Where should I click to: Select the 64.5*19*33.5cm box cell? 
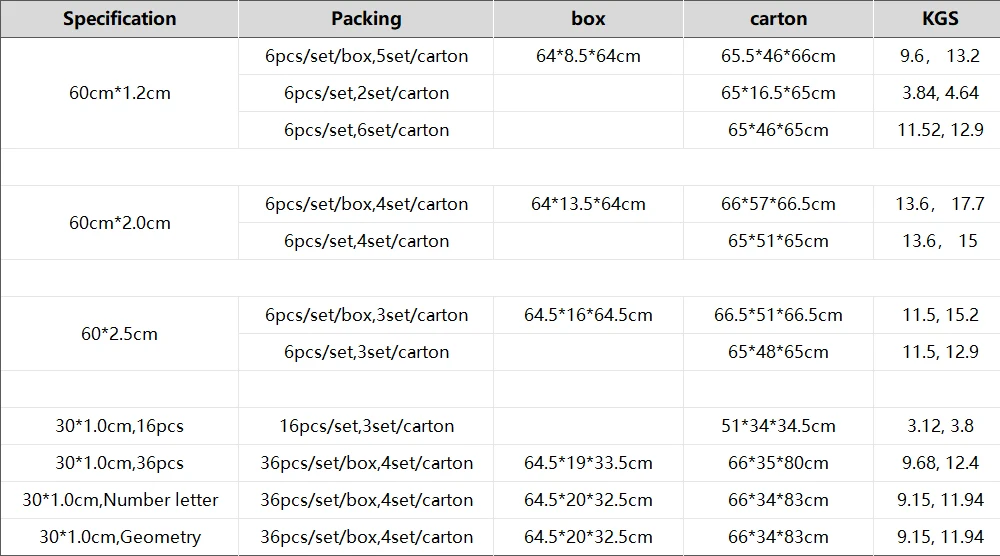point(588,463)
